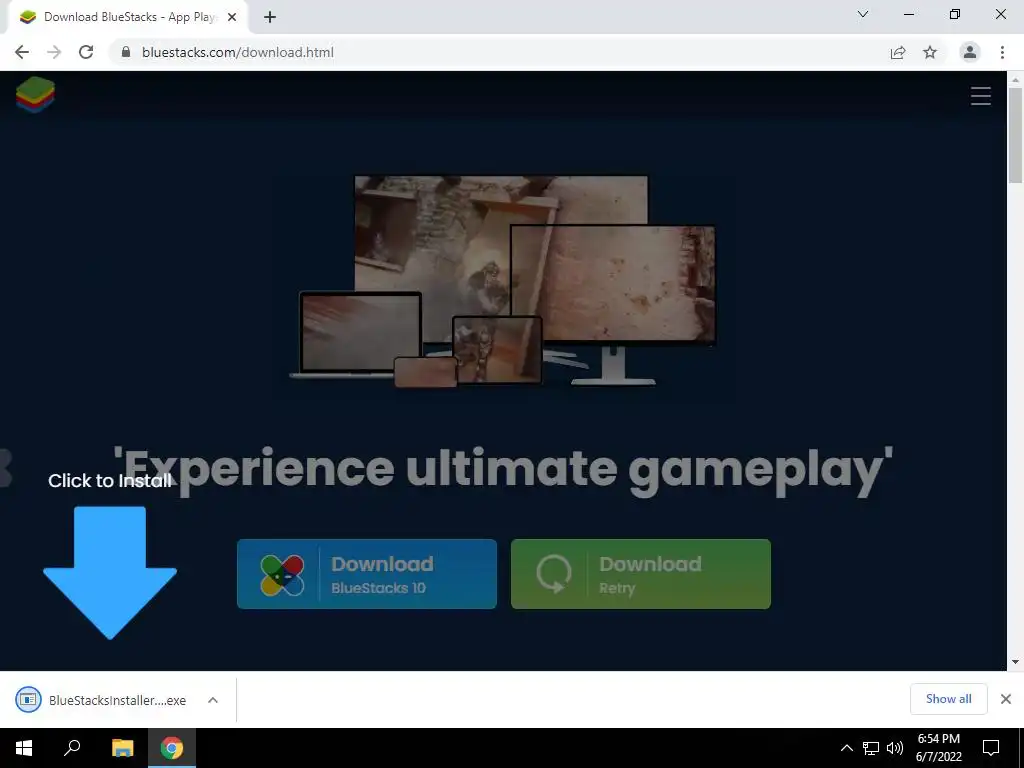
Task: Share this page icon
Action: [x=898, y=52]
